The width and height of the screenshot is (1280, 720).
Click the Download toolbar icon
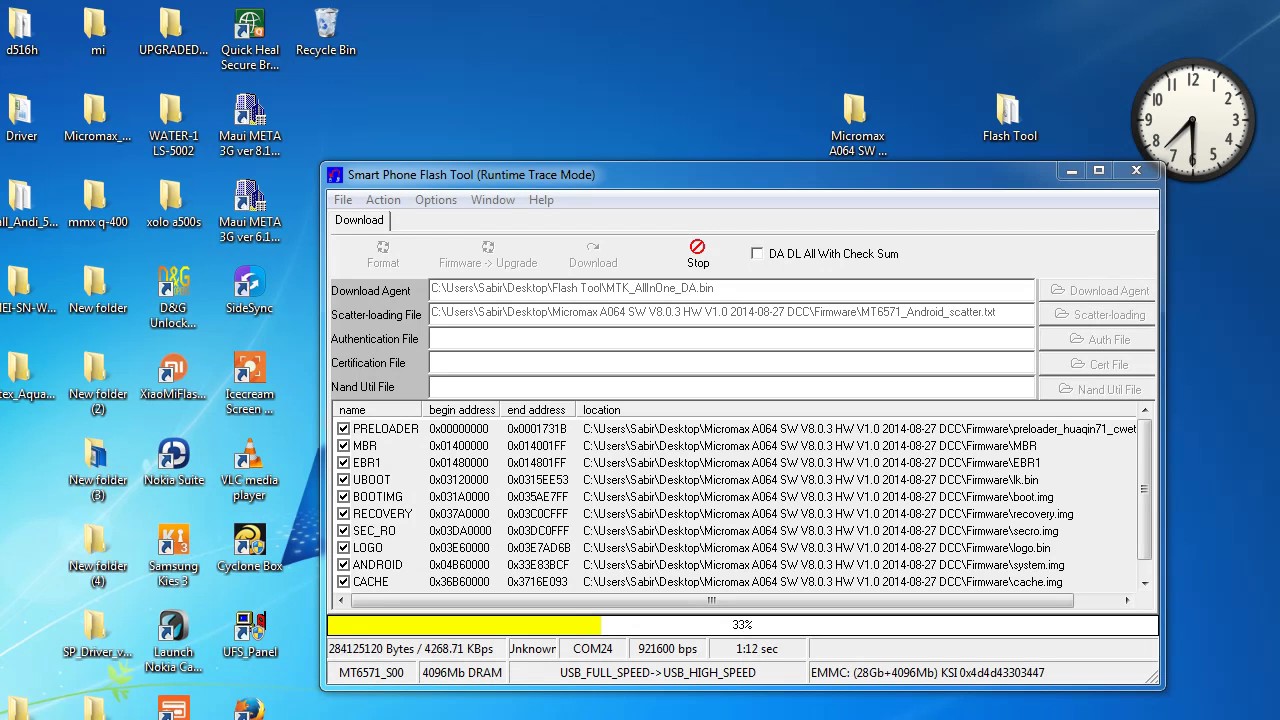tap(593, 254)
